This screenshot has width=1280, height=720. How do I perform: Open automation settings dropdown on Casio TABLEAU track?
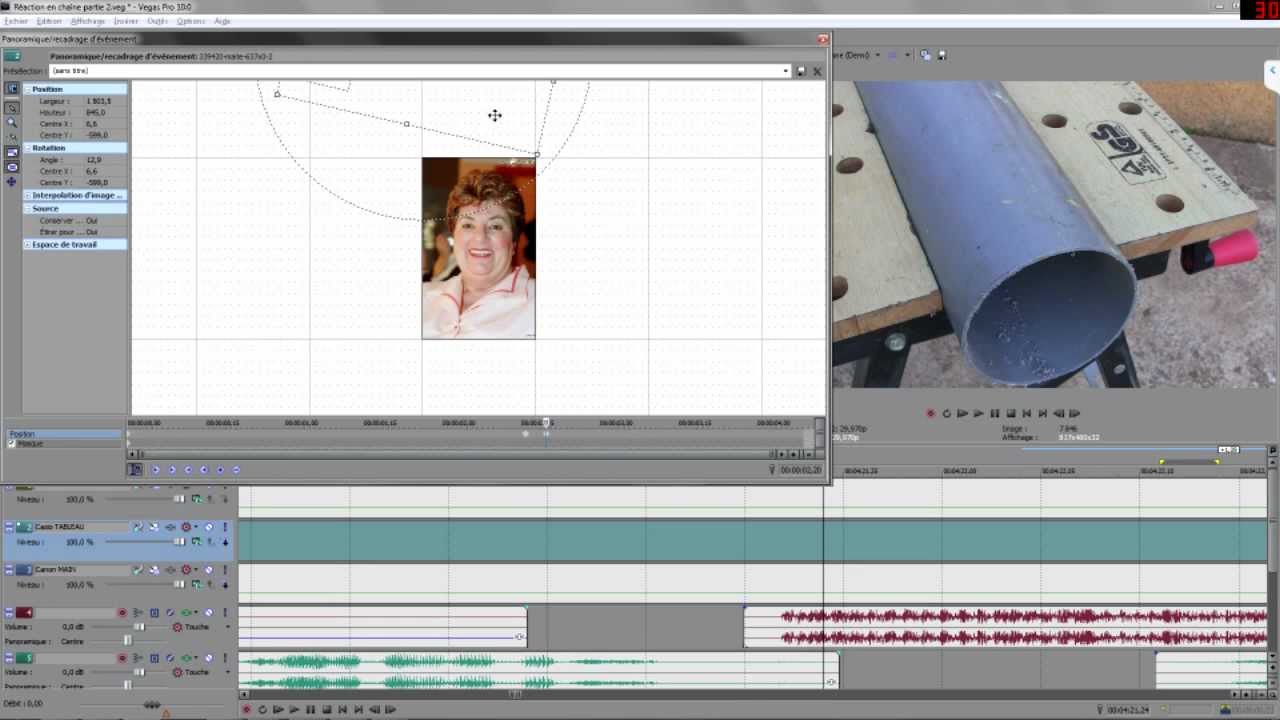195,527
